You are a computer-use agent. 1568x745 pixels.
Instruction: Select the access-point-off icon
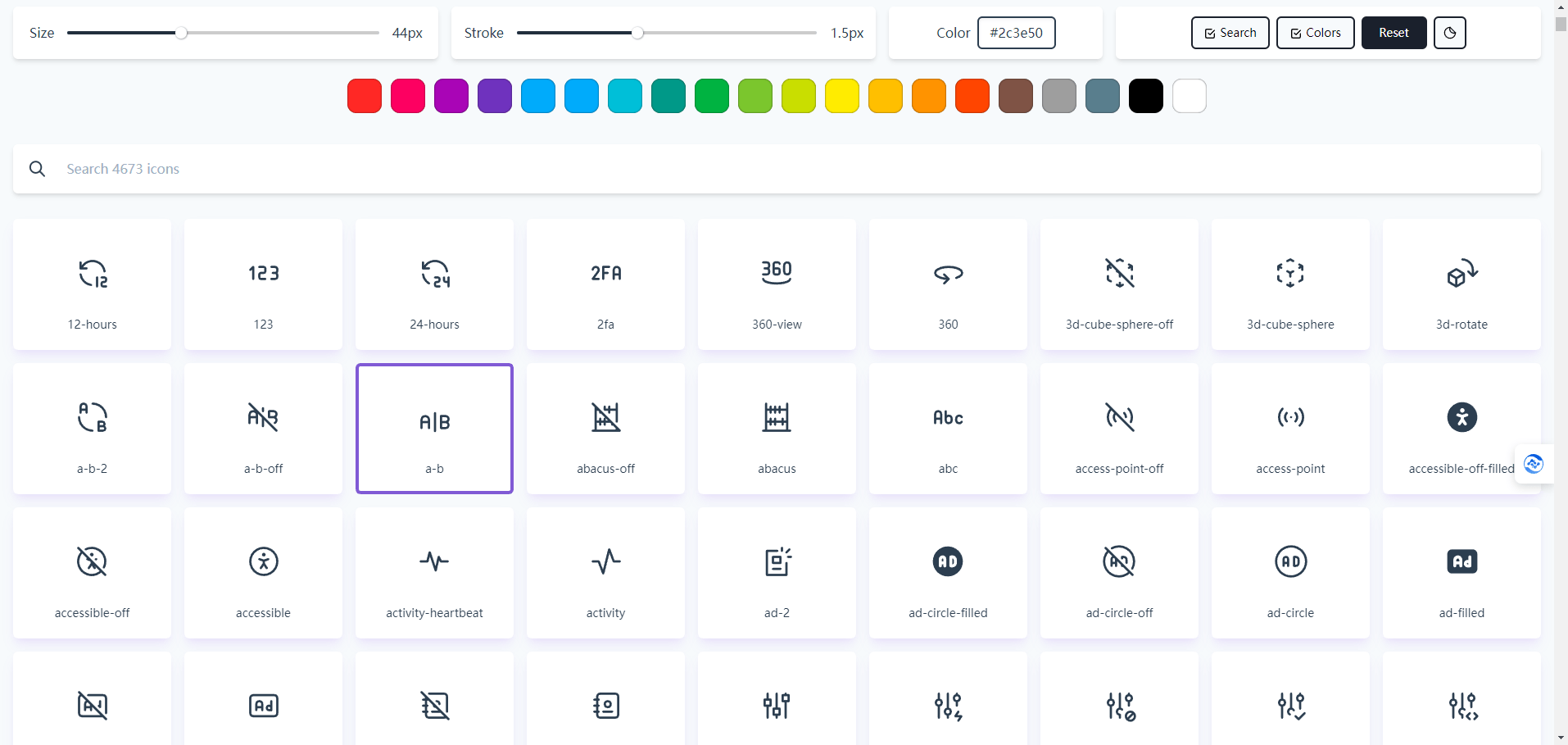point(1118,429)
